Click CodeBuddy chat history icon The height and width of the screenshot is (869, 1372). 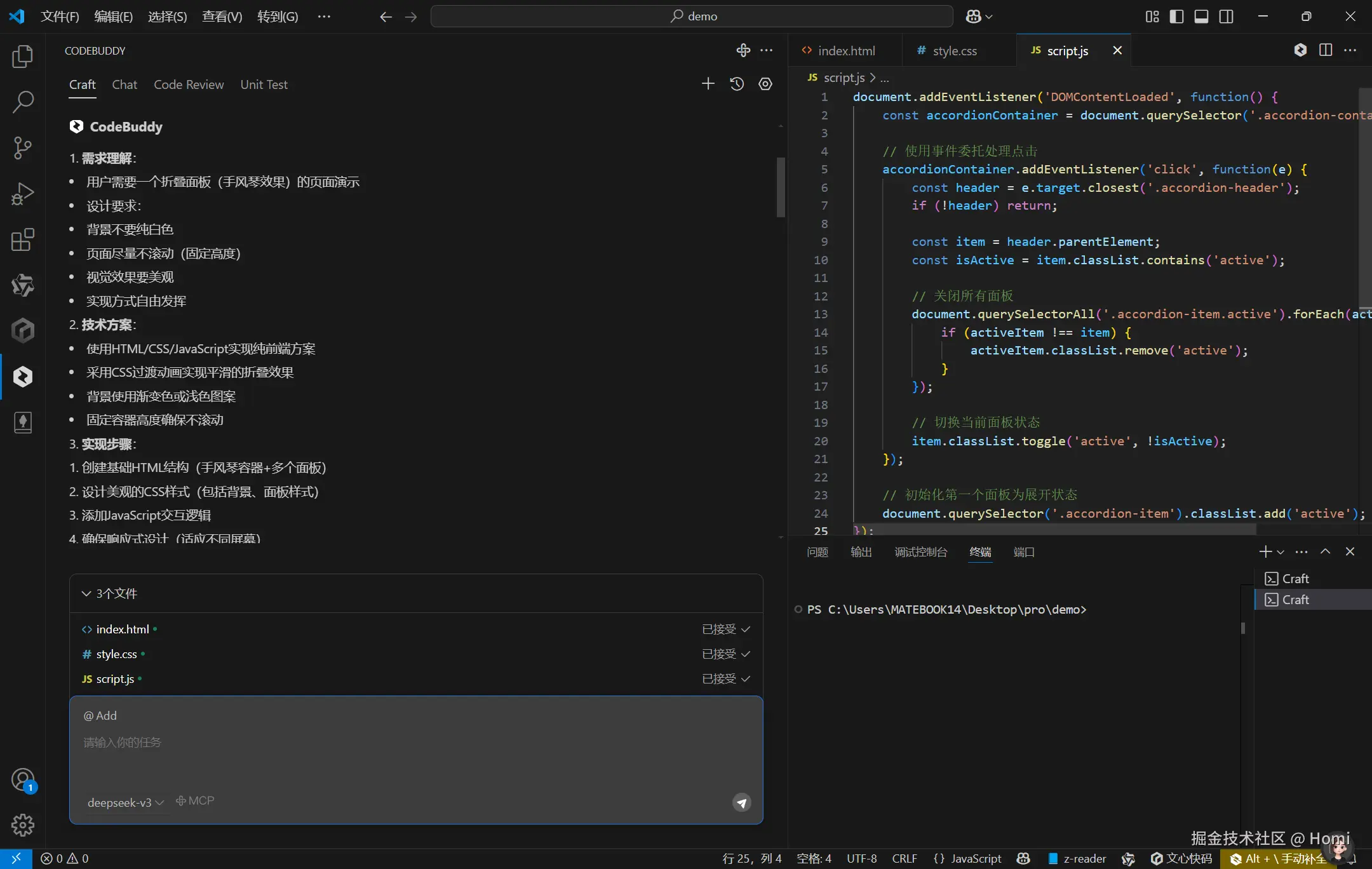(x=737, y=84)
